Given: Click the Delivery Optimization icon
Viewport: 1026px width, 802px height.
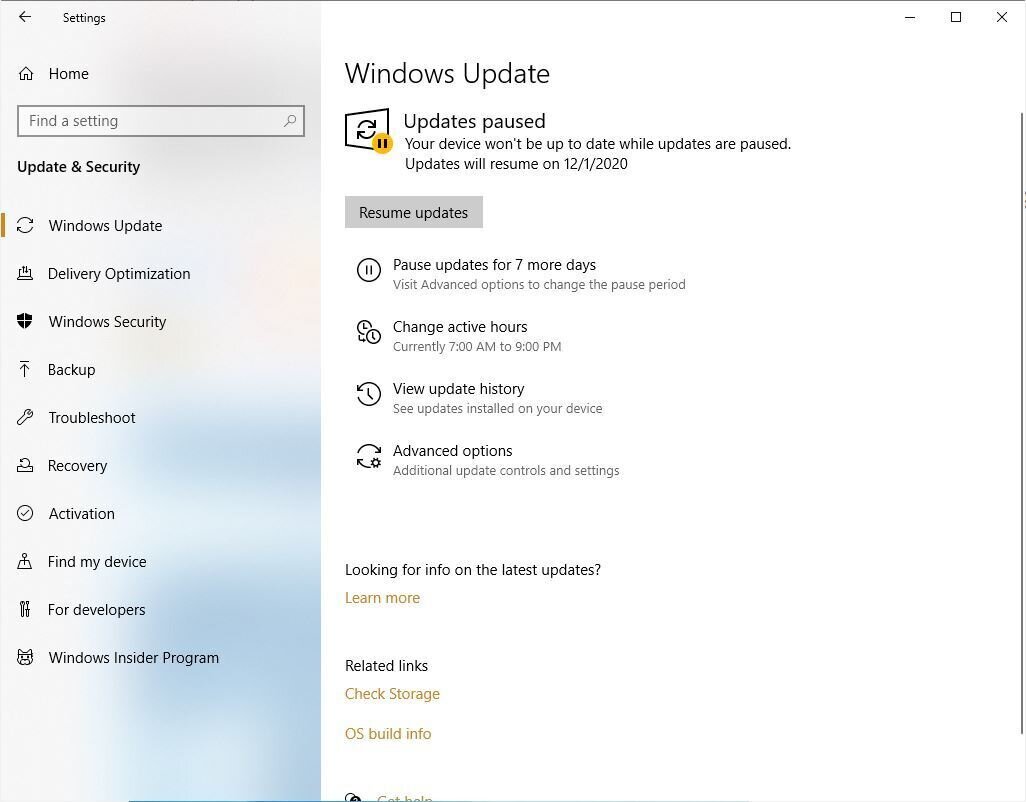Looking at the screenshot, I should tap(25, 273).
